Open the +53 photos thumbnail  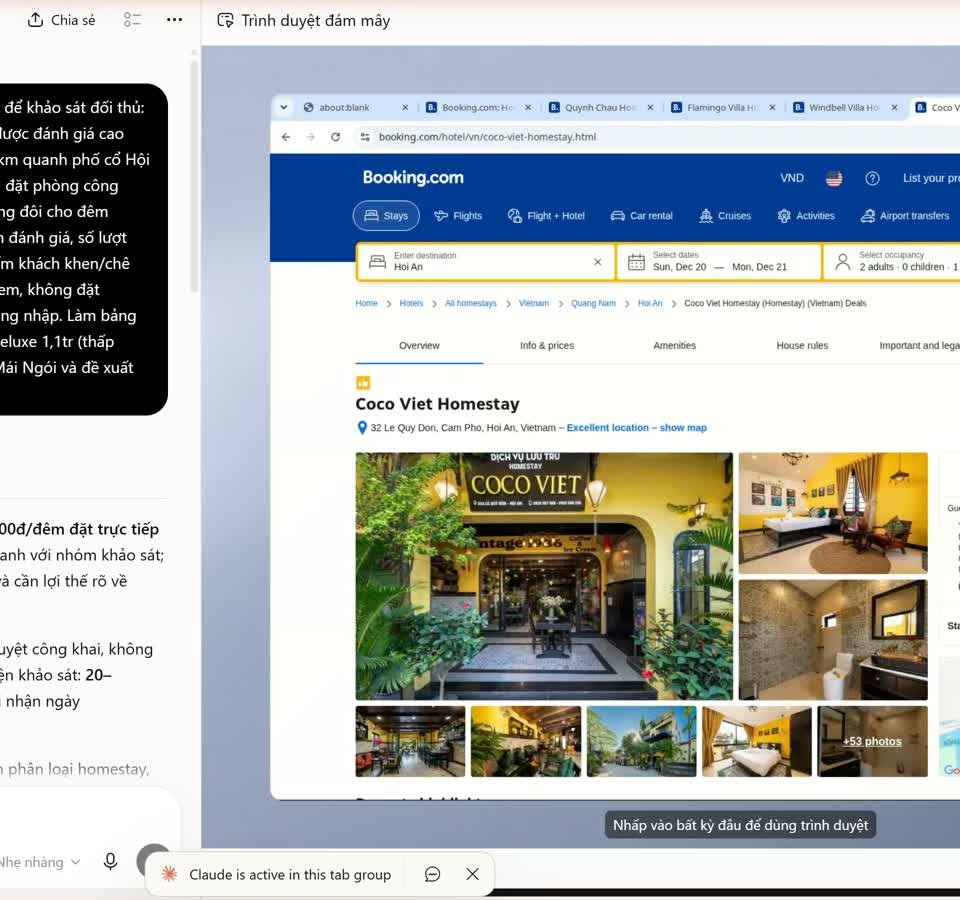[x=872, y=741]
